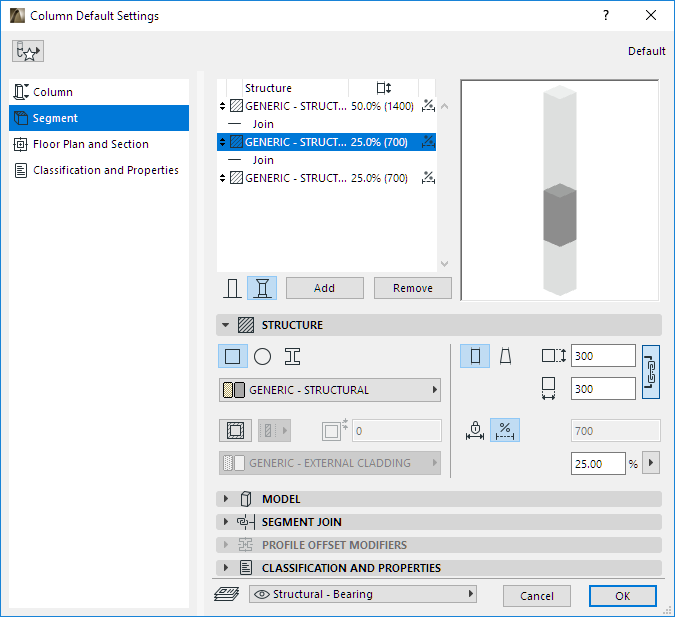Click the segment length field (700)
Image resolution: width=675 pixels, height=617 pixels.
point(616,431)
